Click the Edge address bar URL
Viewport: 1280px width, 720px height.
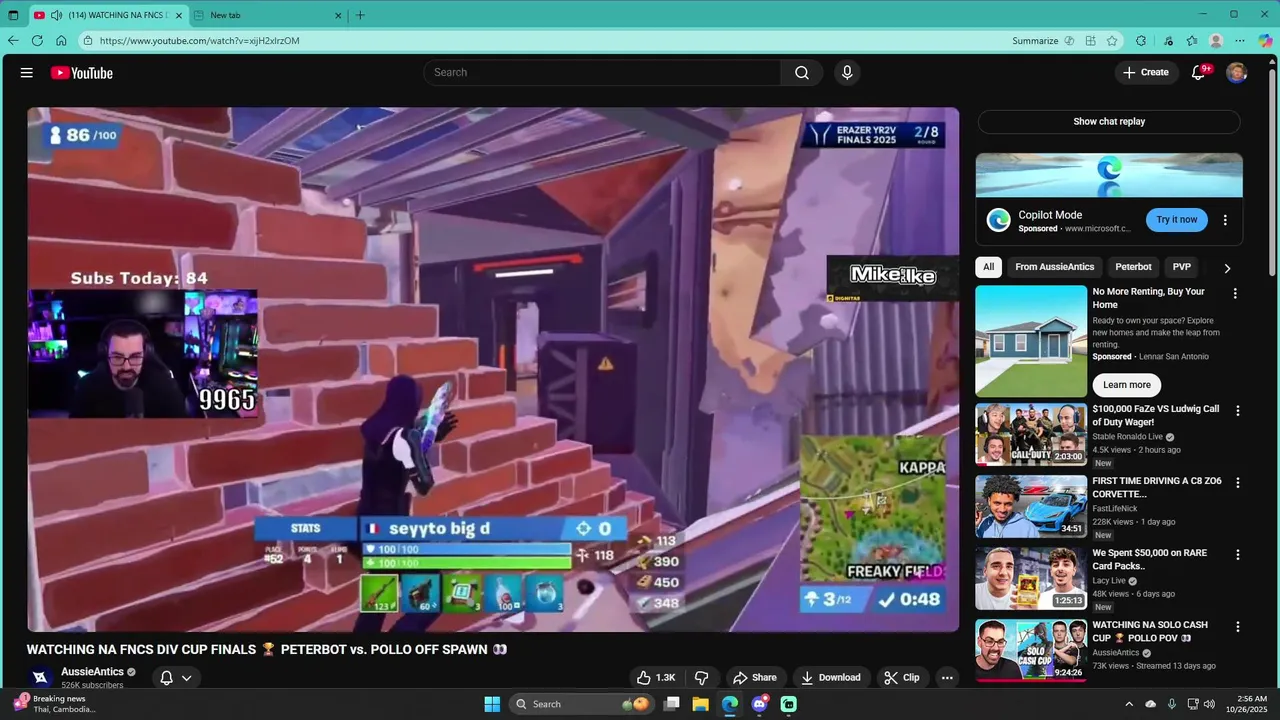click(200, 41)
